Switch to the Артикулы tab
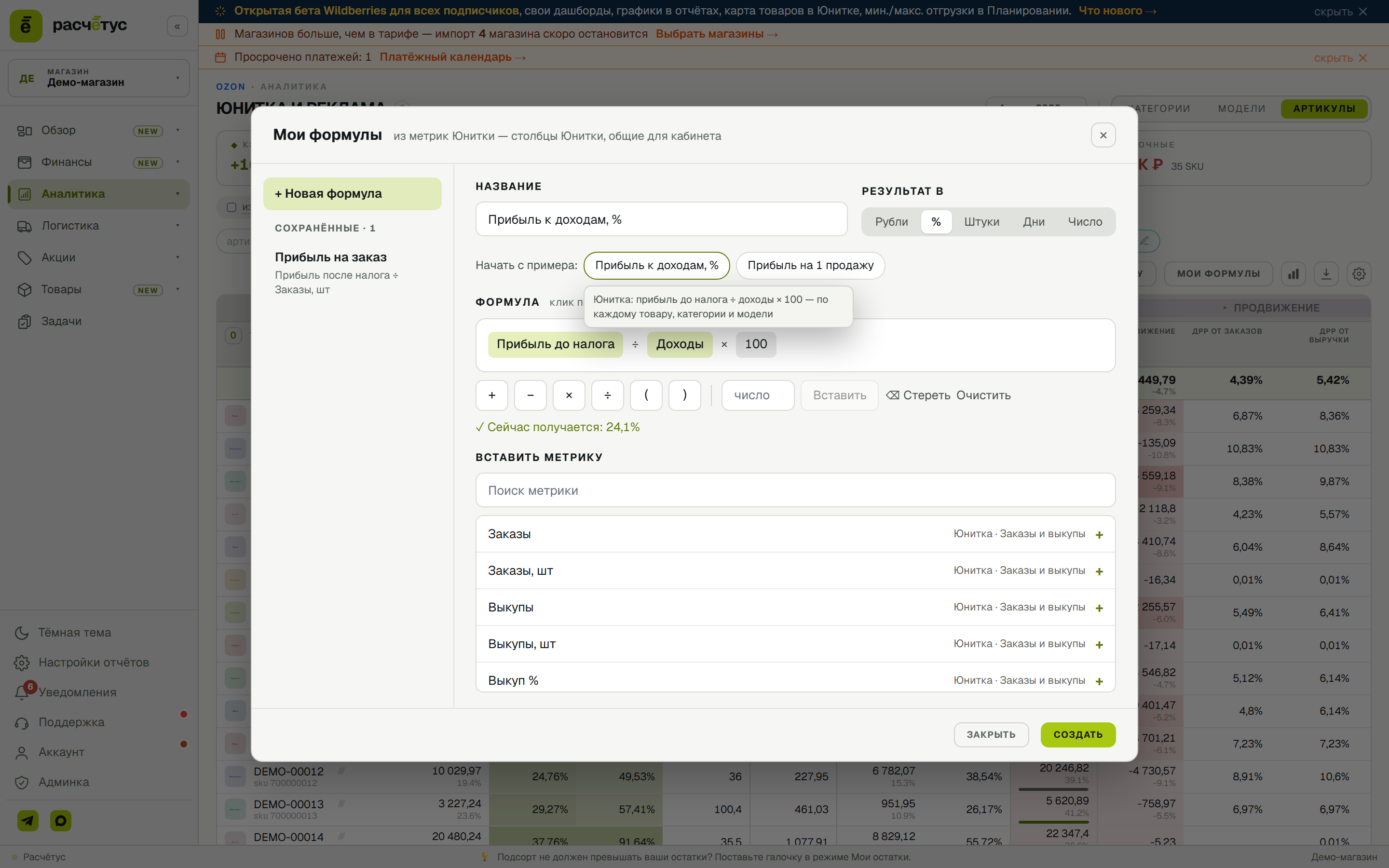Image resolution: width=1389 pixels, height=868 pixels. click(x=1323, y=108)
